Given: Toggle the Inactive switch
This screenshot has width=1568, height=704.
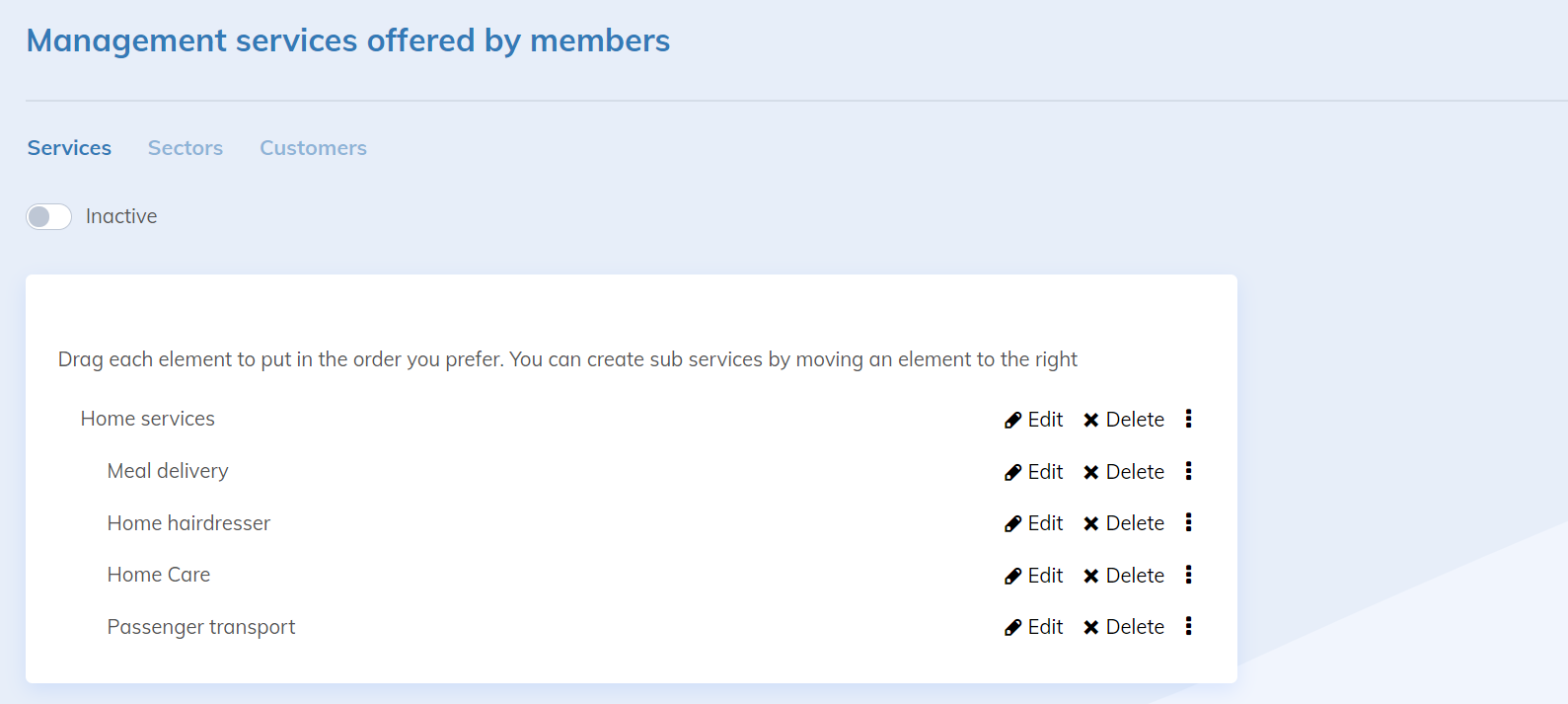Looking at the screenshot, I should point(48,216).
